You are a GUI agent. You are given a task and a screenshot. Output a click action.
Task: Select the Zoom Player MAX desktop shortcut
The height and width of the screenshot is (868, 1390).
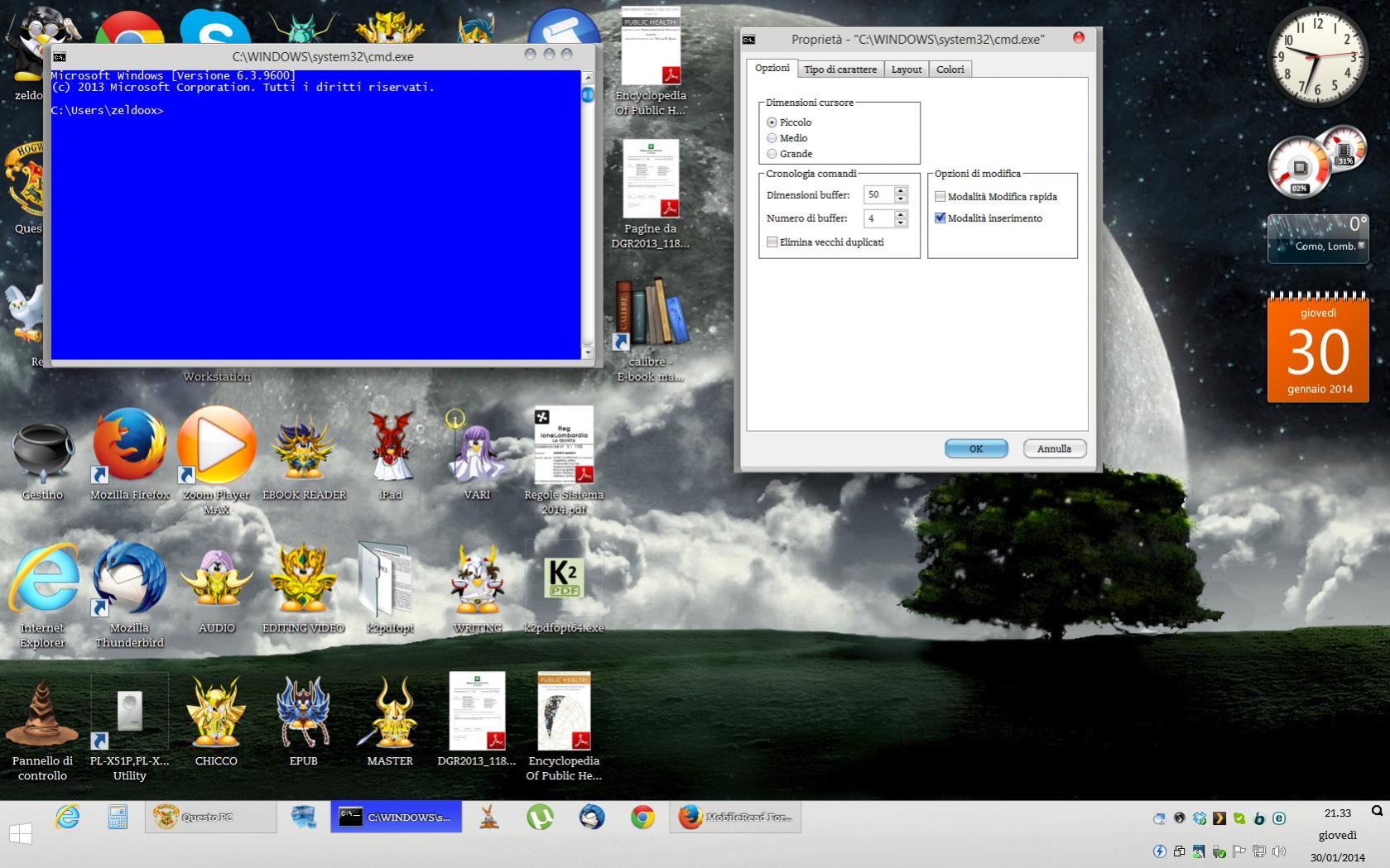[216, 461]
